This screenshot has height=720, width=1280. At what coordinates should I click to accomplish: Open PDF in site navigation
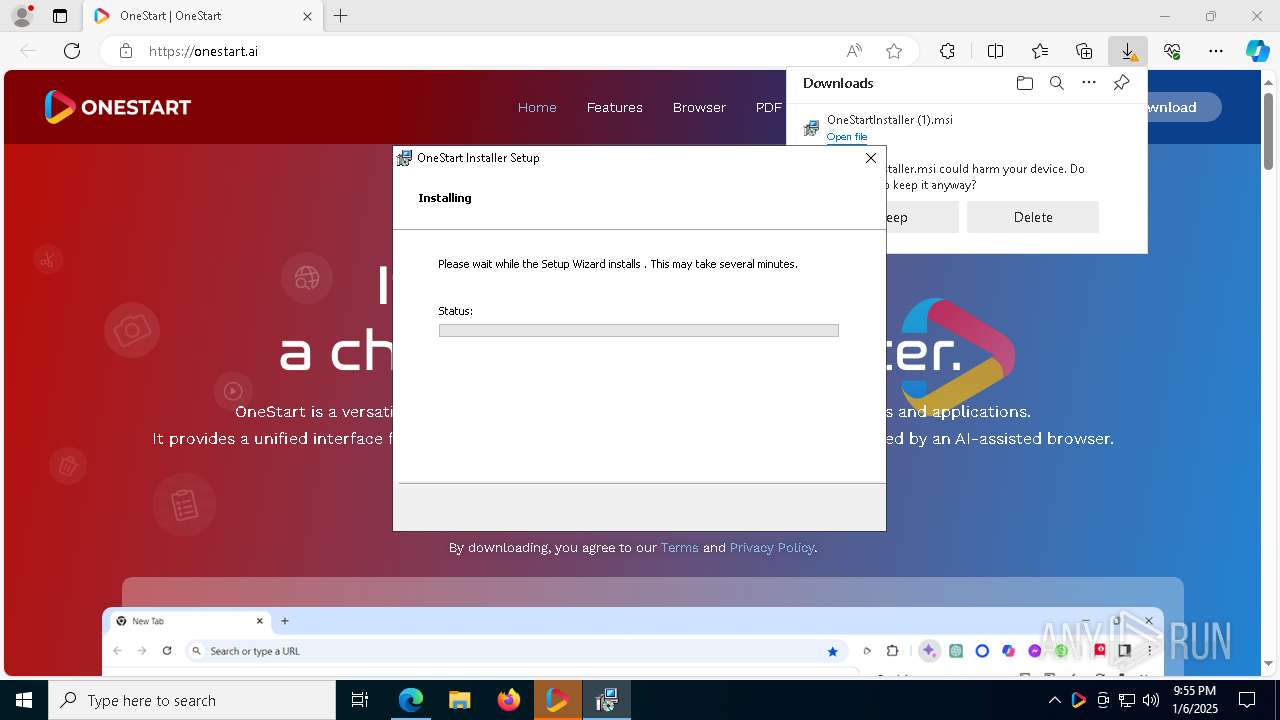(769, 107)
